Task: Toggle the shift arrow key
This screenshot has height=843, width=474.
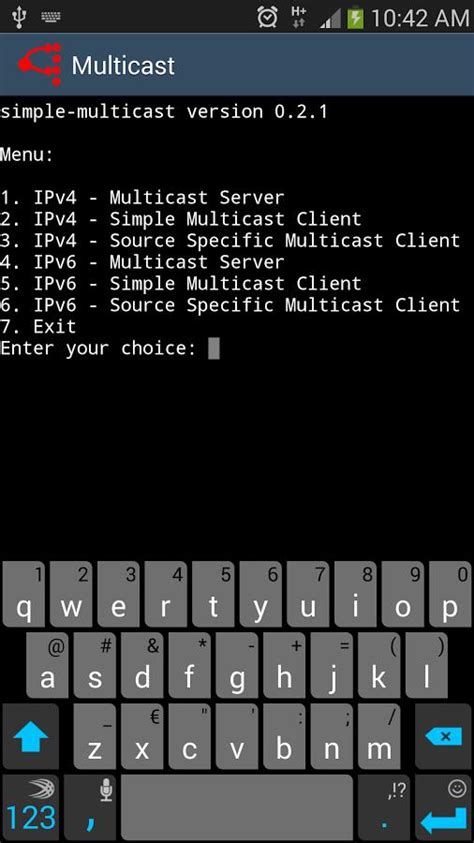Action: pyautogui.click(x=31, y=737)
